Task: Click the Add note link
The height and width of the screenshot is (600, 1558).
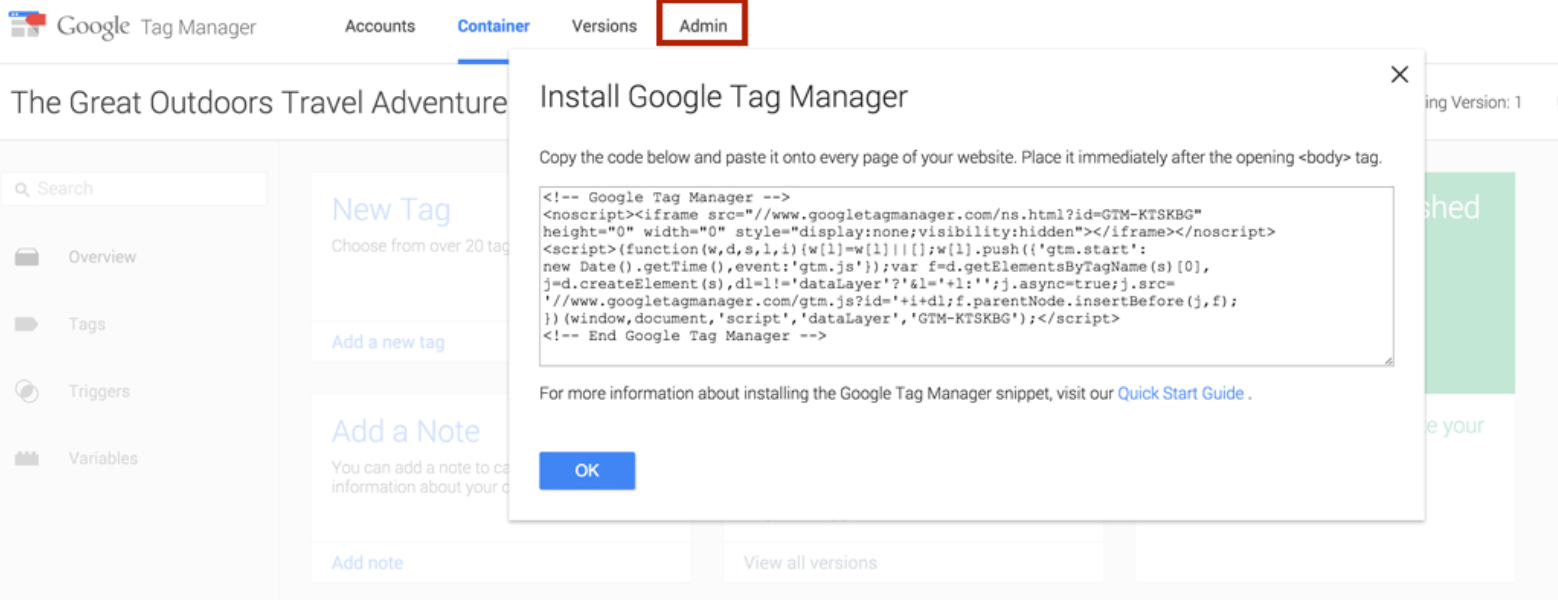Action: tap(367, 563)
